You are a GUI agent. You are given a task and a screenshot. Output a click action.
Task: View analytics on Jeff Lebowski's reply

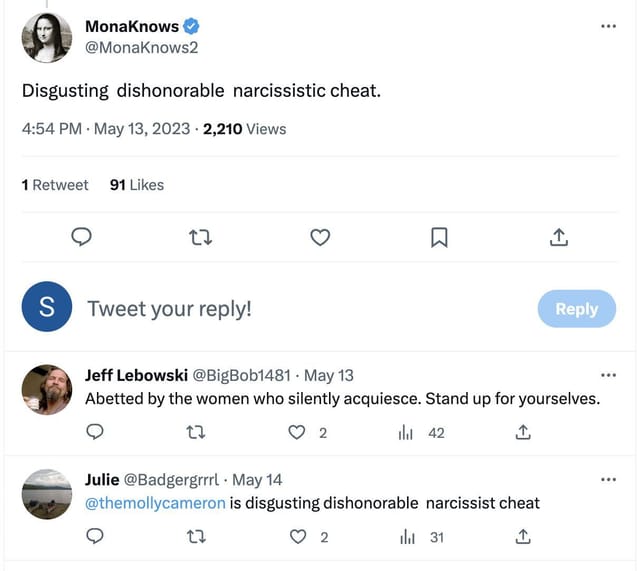tap(406, 433)
